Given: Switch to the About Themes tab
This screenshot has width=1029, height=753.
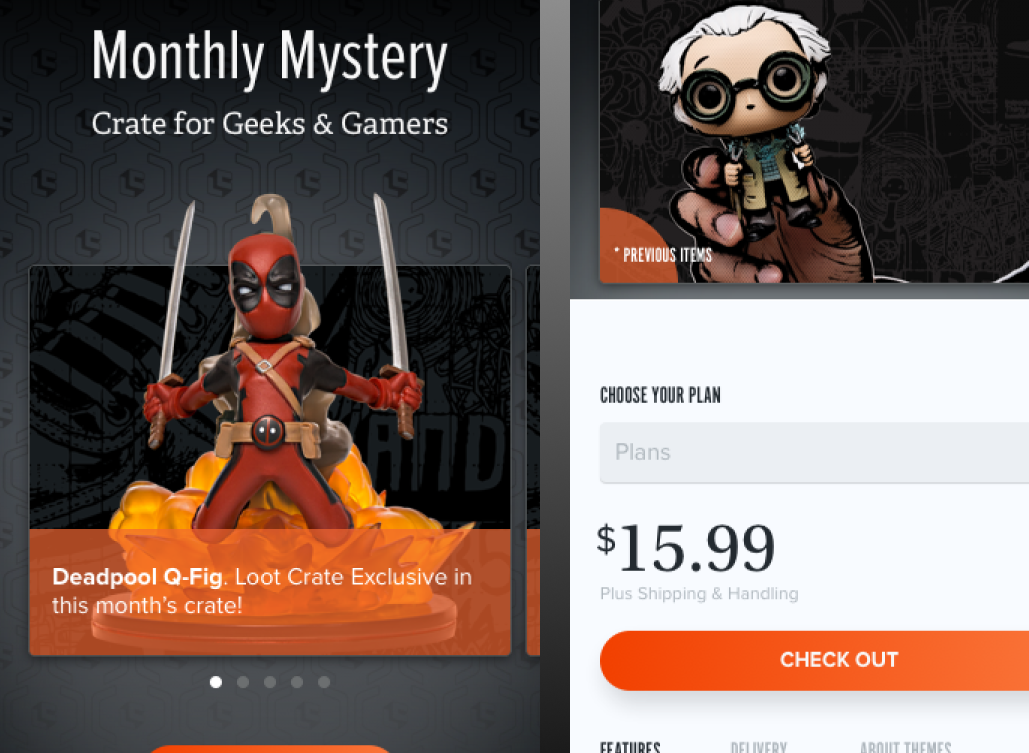Looking at the screenshot, I should click(x=905, y=747).
